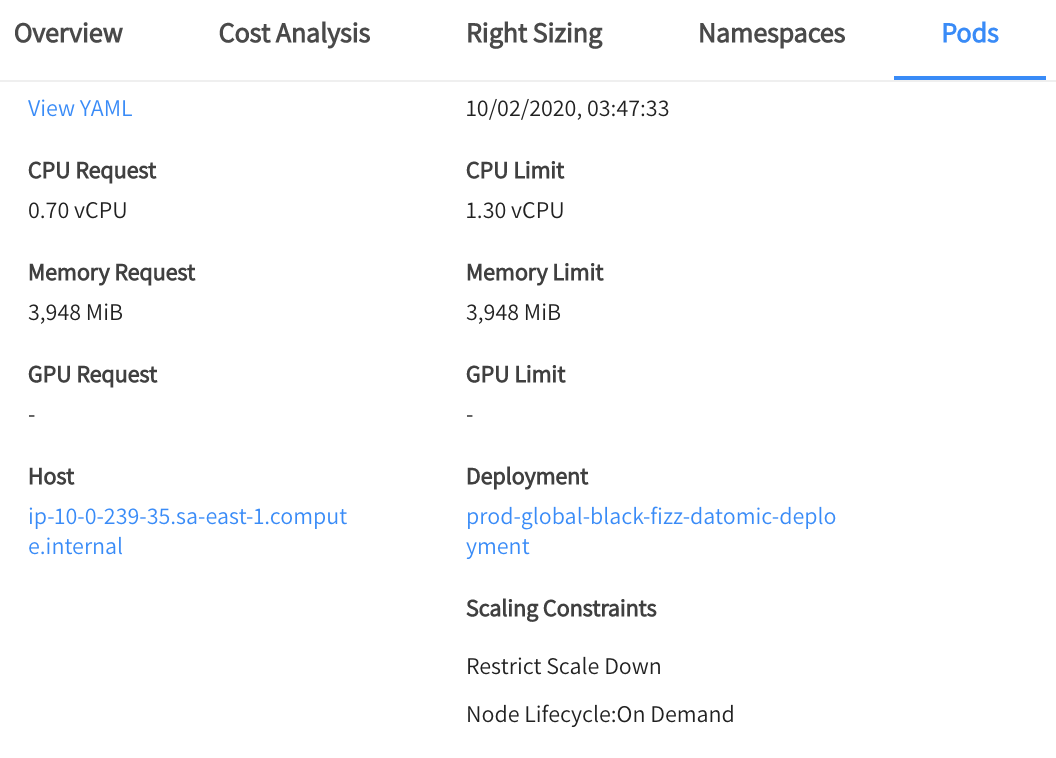
Task: Open the ip-10-0-239-35 host link
Action: pos(187,518)
